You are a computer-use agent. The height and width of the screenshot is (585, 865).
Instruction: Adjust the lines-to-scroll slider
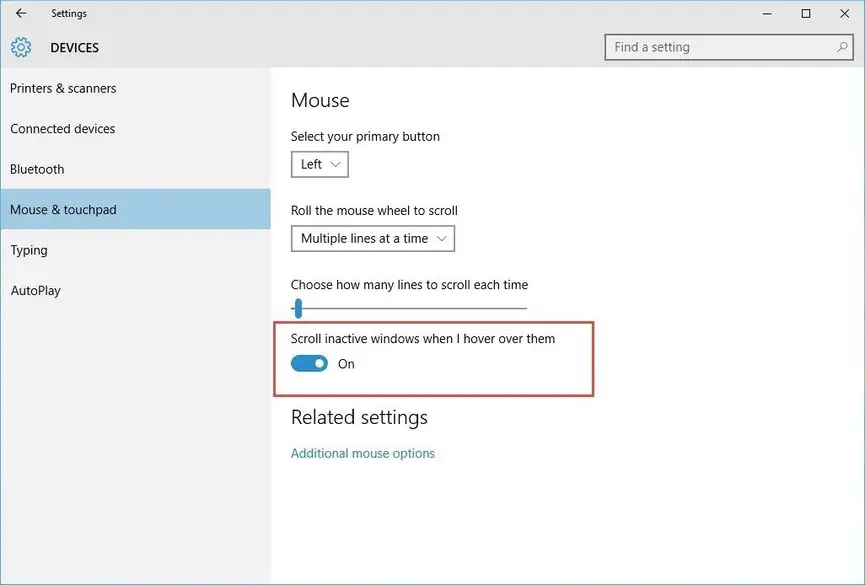pos(297,308)
